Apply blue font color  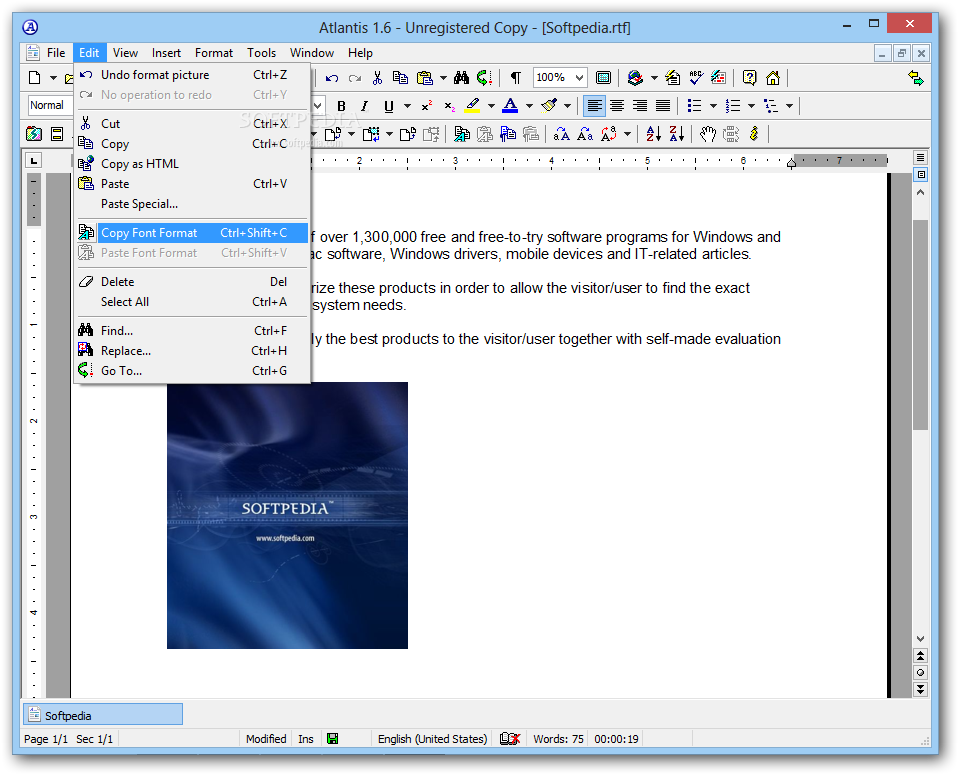[x=510, y=106]
